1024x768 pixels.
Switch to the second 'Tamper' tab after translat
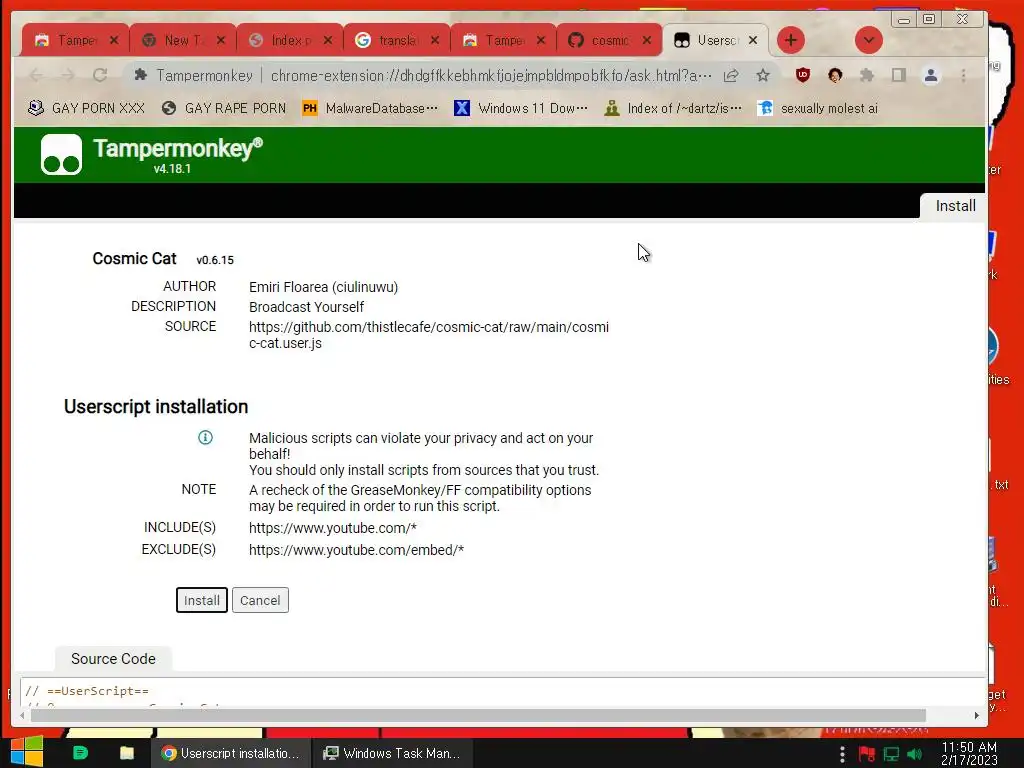click(503, 40)
